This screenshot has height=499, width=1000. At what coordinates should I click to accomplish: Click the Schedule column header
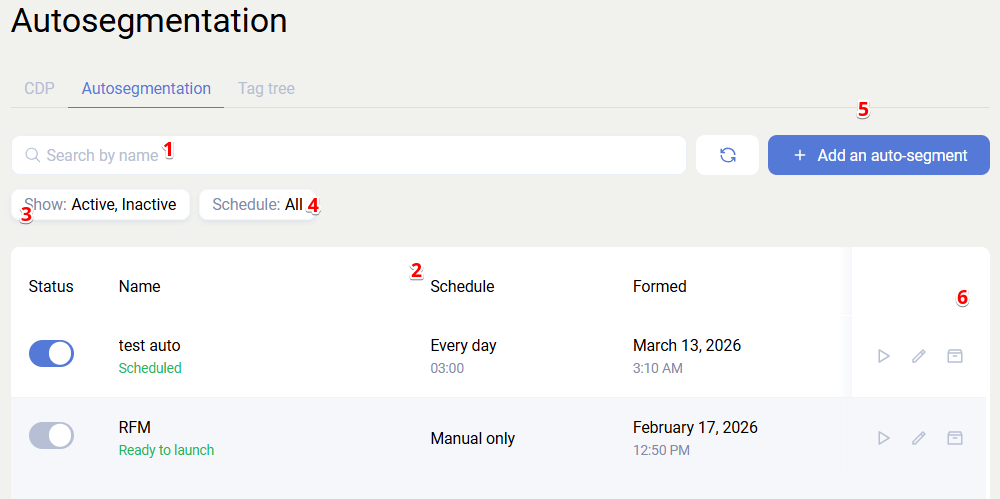coord(462,286)
